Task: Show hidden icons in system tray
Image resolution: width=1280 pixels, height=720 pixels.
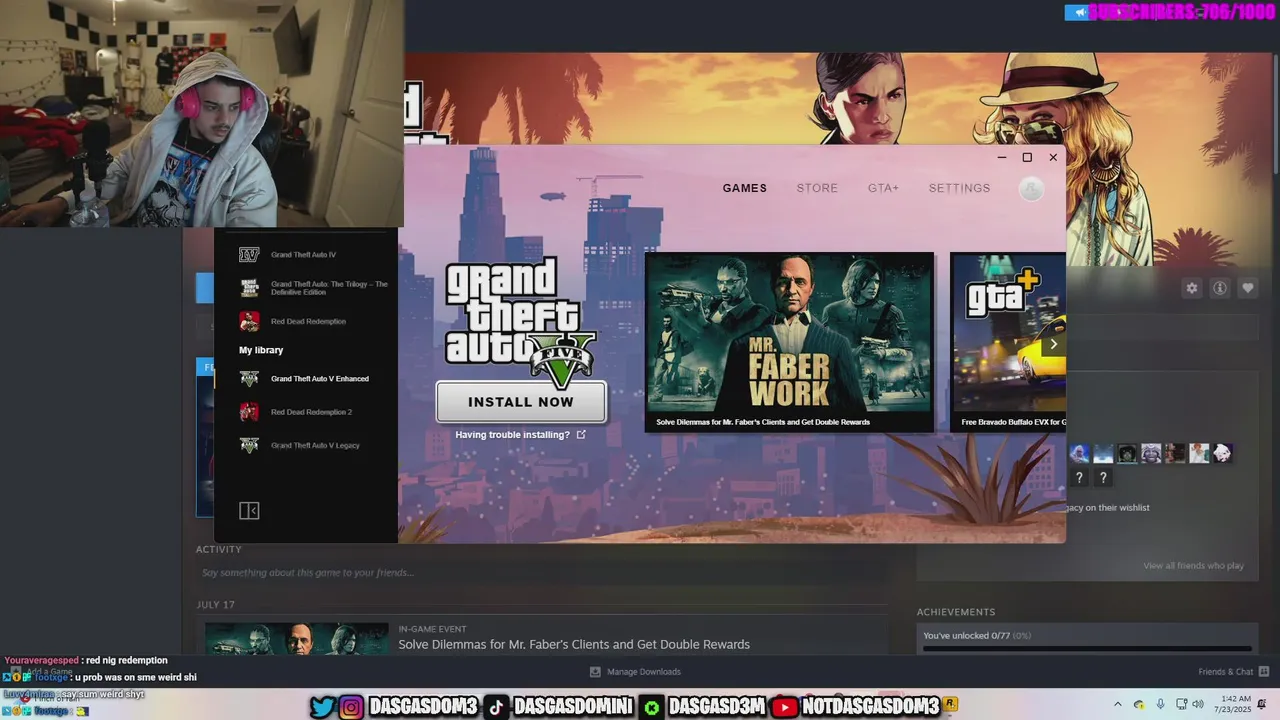Action: pyautogui.click(x=1118, y=704)
